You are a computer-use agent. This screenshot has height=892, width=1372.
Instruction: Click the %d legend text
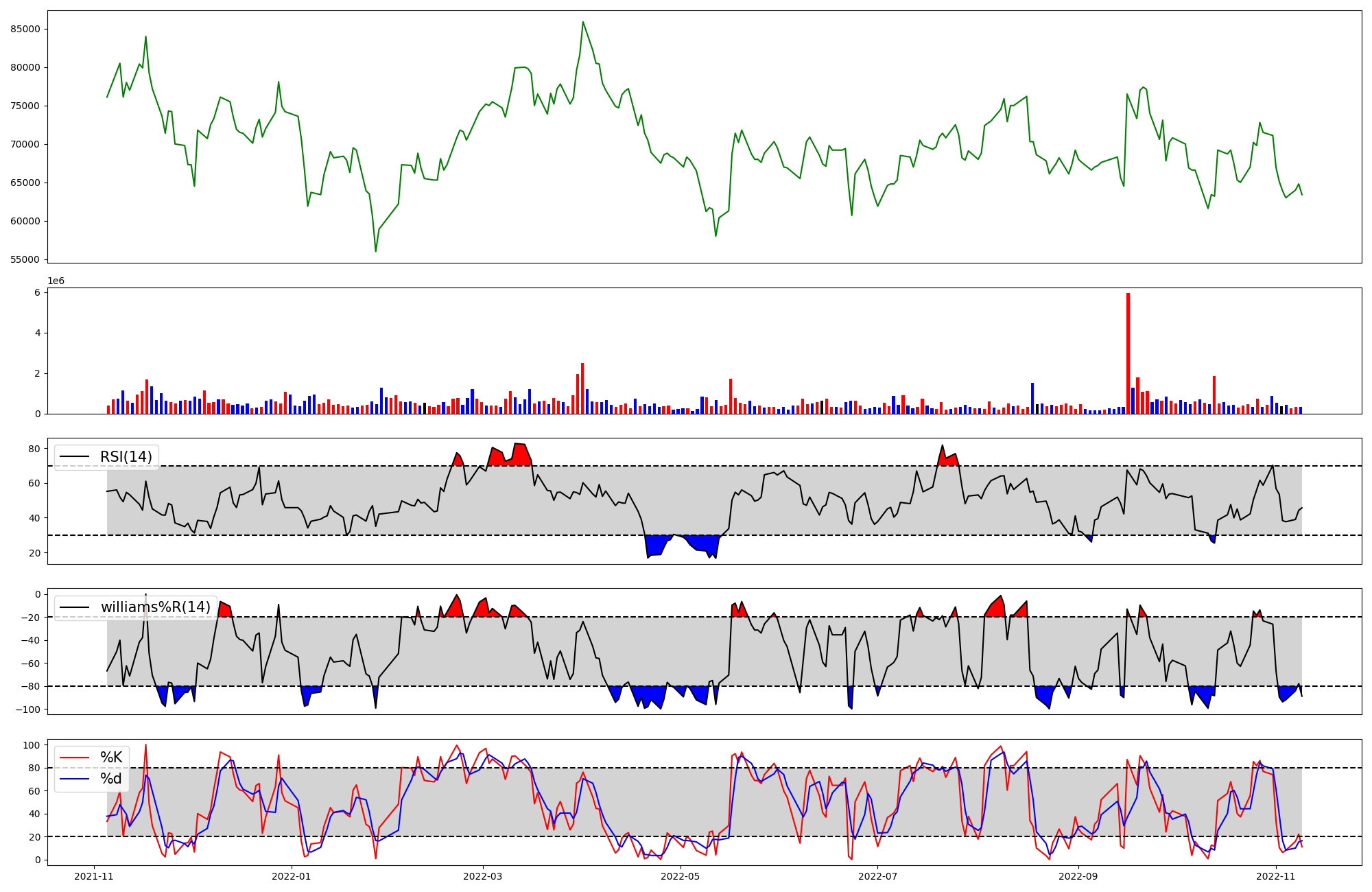click(x=111, y=779)
